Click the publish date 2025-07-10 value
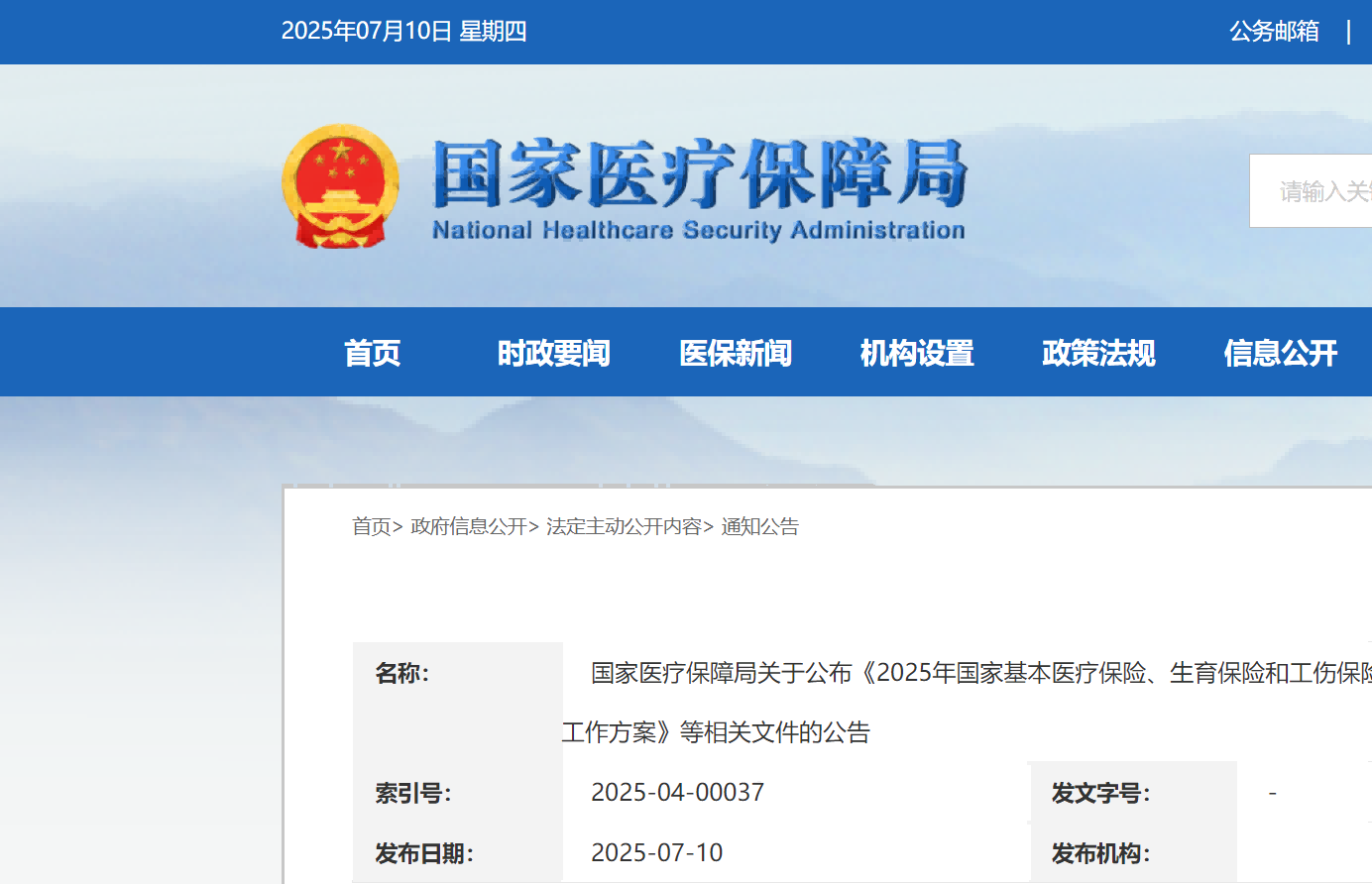This screenshot has width=1372, height=884. [x=656, y=853]
